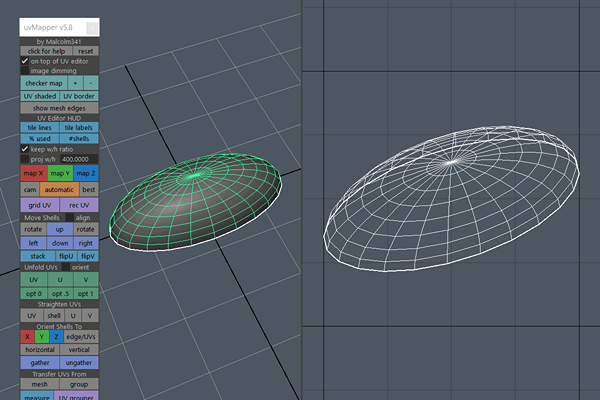The image size is (600, 400).
Task: Enable the 'proj w/h' checkbox
Action: point(26,159)
